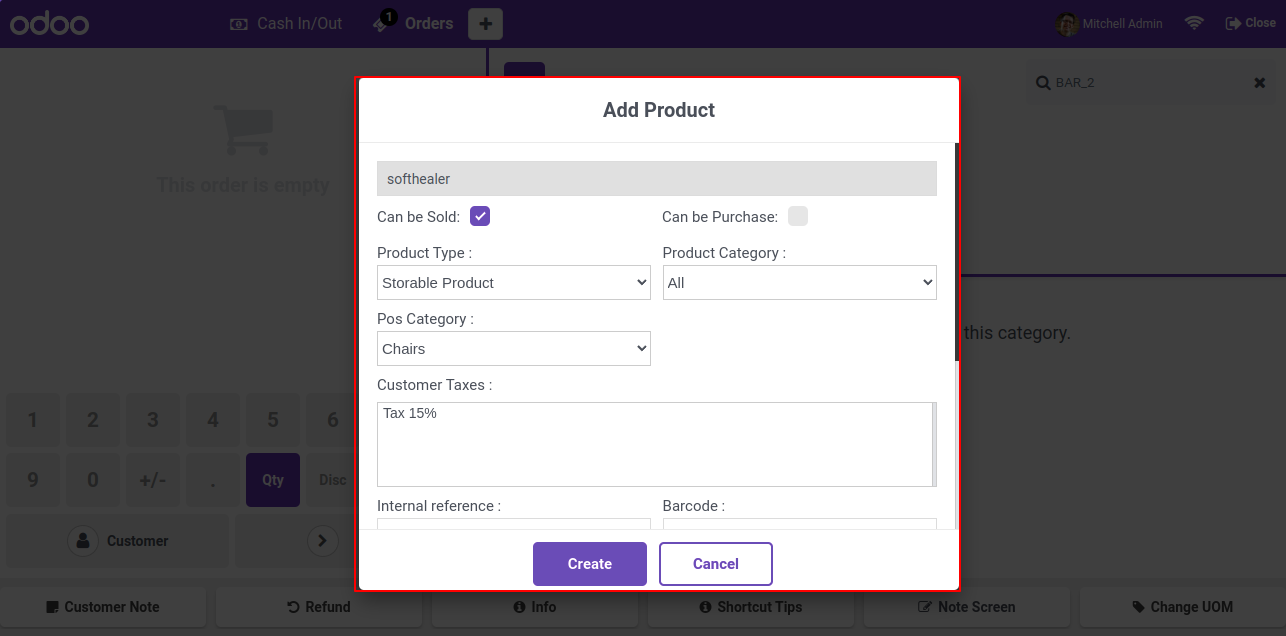
Task: Clear the BAR_2 search text
Action: click(1260, 83)
